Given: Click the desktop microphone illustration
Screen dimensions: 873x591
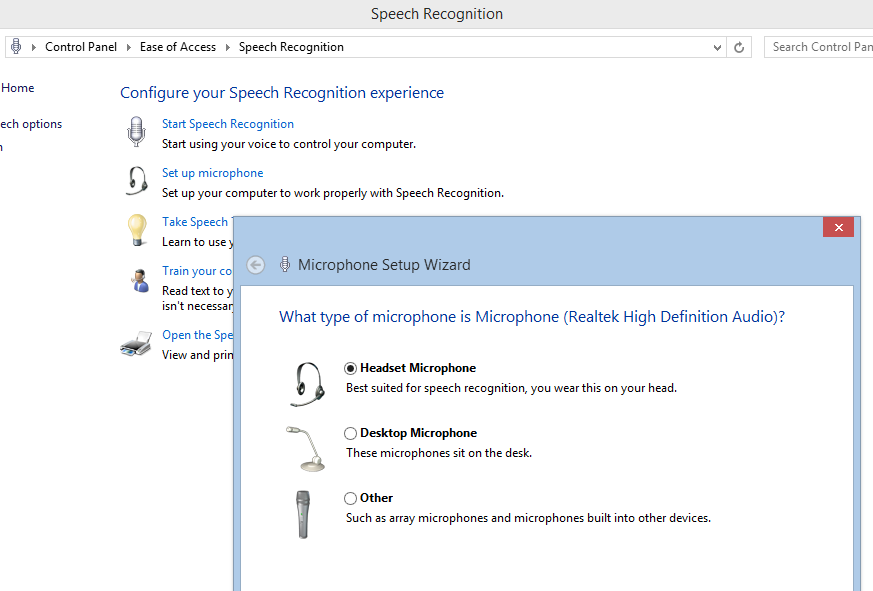Looking at the screenshot, I should [x=305, y=449].
